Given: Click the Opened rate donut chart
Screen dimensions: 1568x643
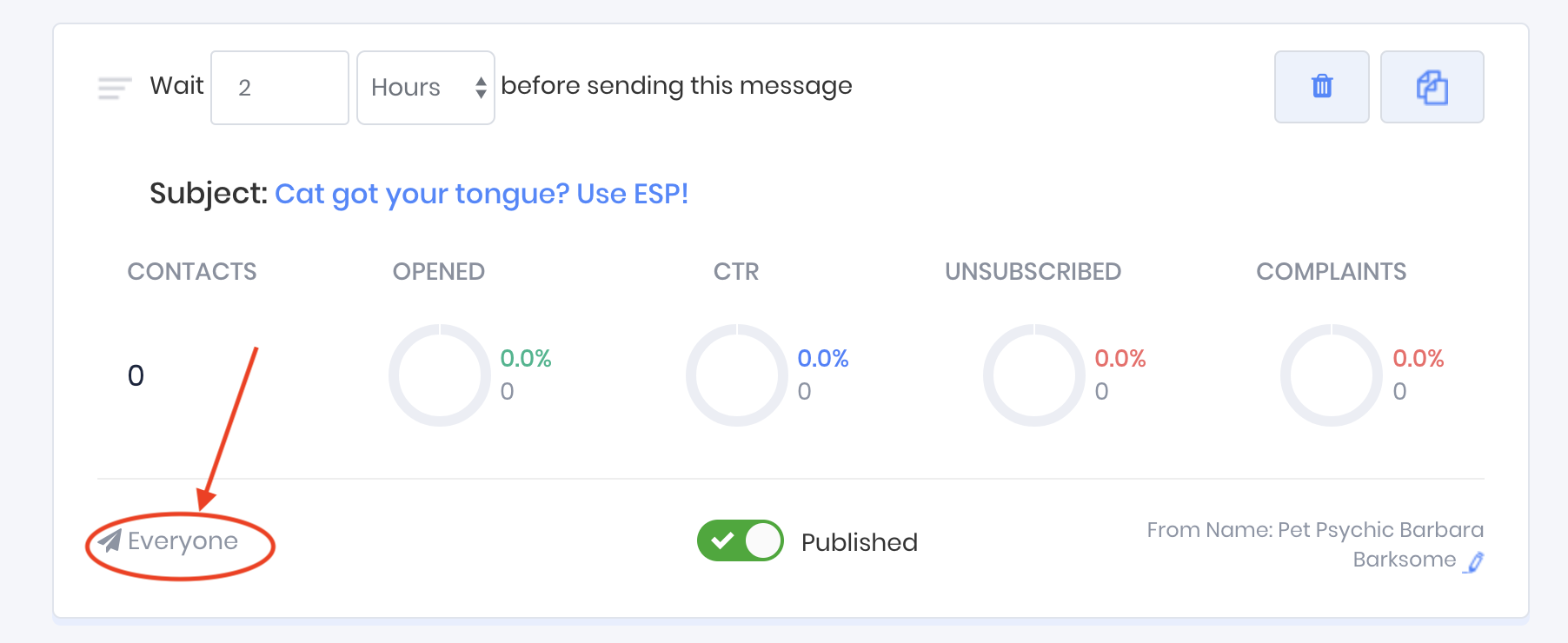Looking at the screenshot, I should coord(440,375).
